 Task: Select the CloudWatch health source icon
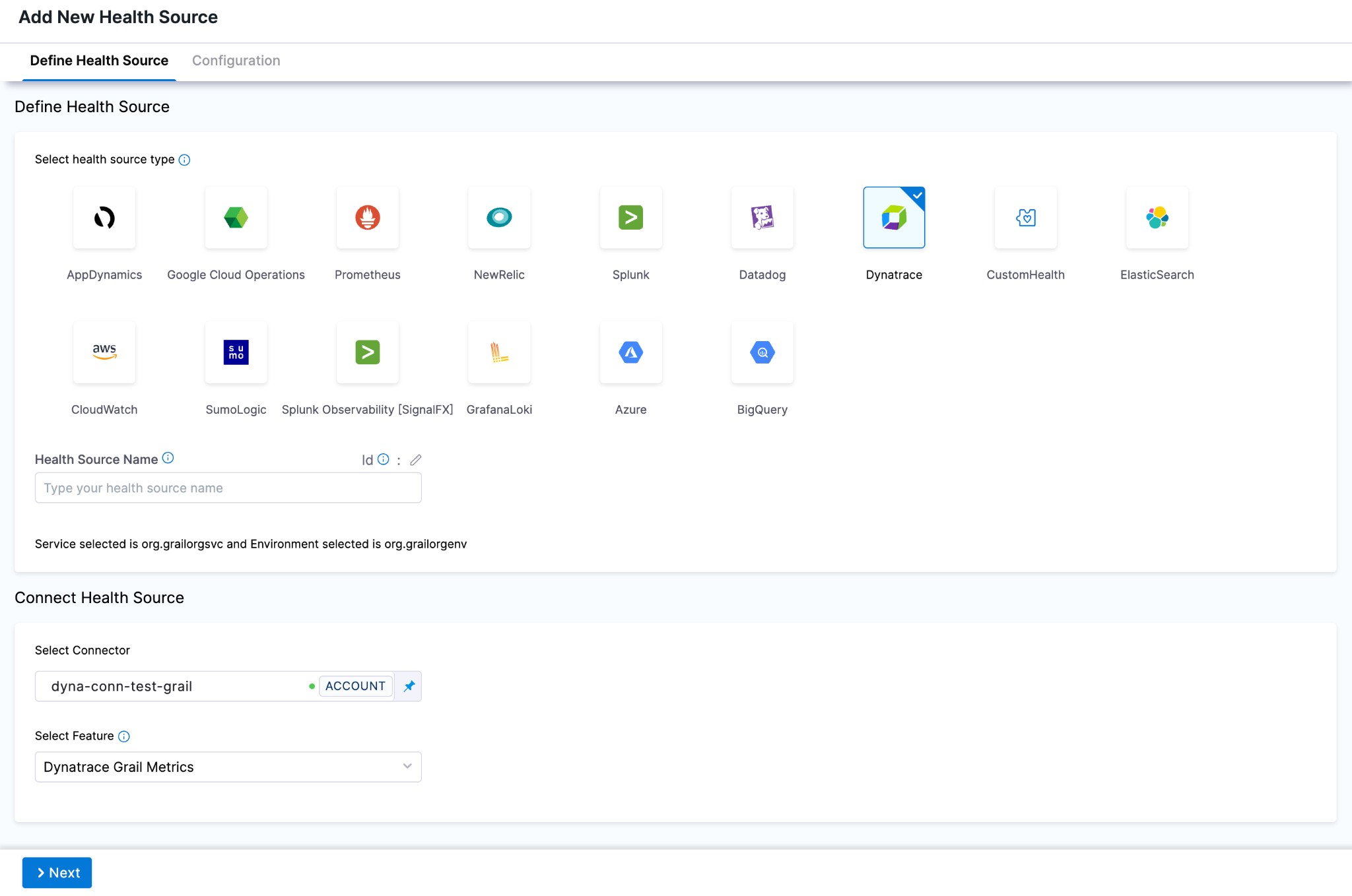coord(104,352)
